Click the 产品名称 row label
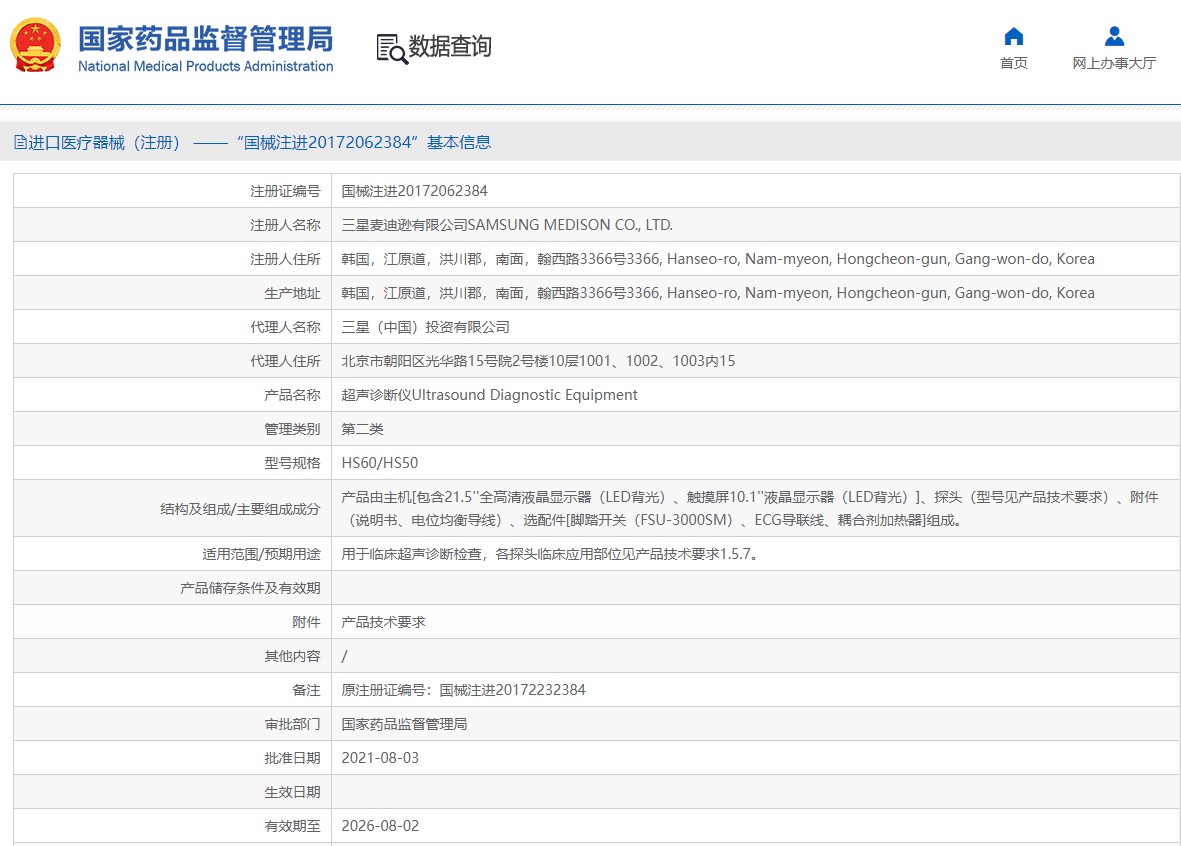Image resolution: width=1181 pixels, height=846 pixels. [x=292, y=395]
